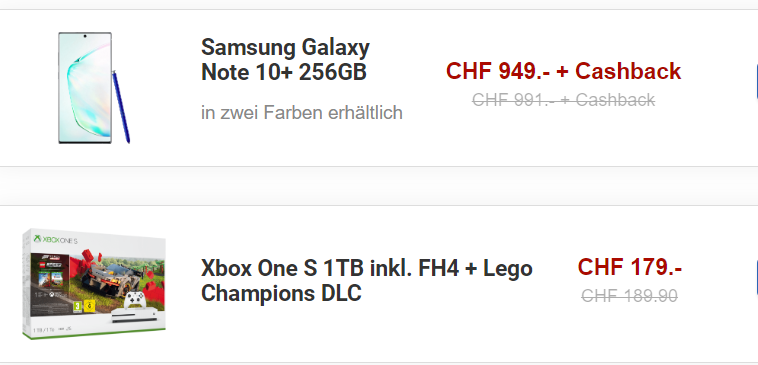Click the crossed-out CHF 189.90 old price
The height and width of the screenshot is (365, 758).
click(x=629, y=295)
